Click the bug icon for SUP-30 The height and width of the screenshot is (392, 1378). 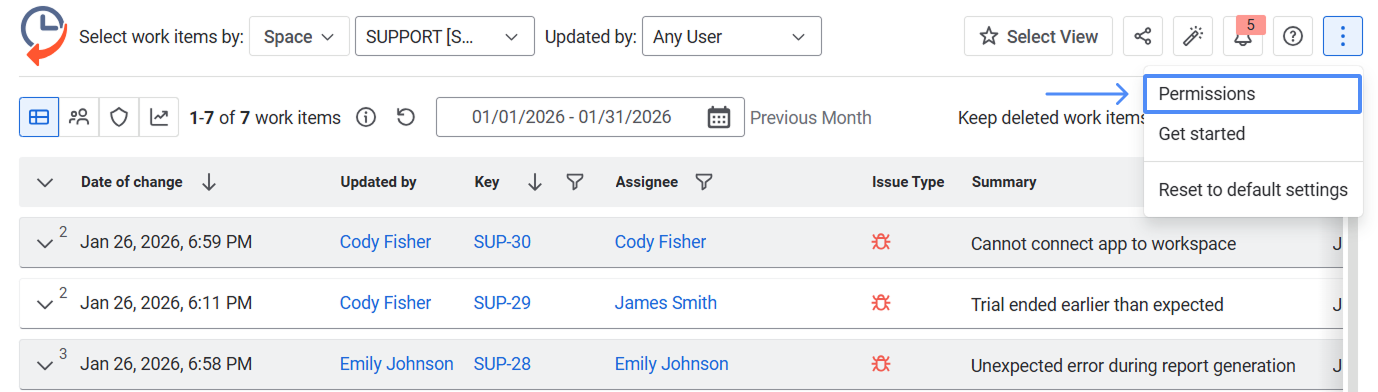coord(882,242)
